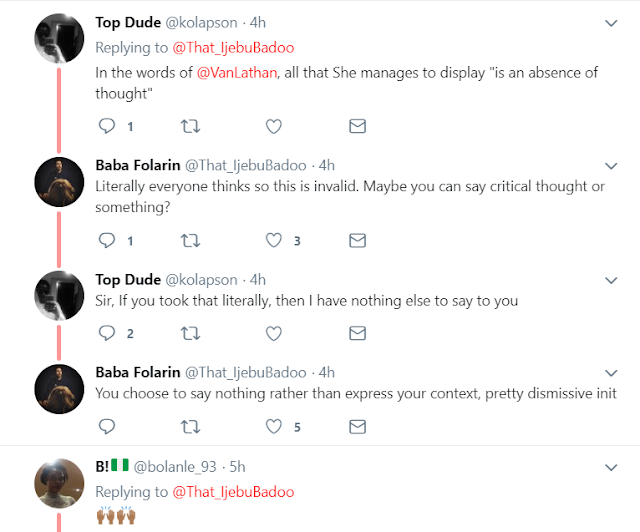Like the "Literally everyone thinks" tweet
The height and width of the screenshot is (532, 640).
(x=274, y=241)
